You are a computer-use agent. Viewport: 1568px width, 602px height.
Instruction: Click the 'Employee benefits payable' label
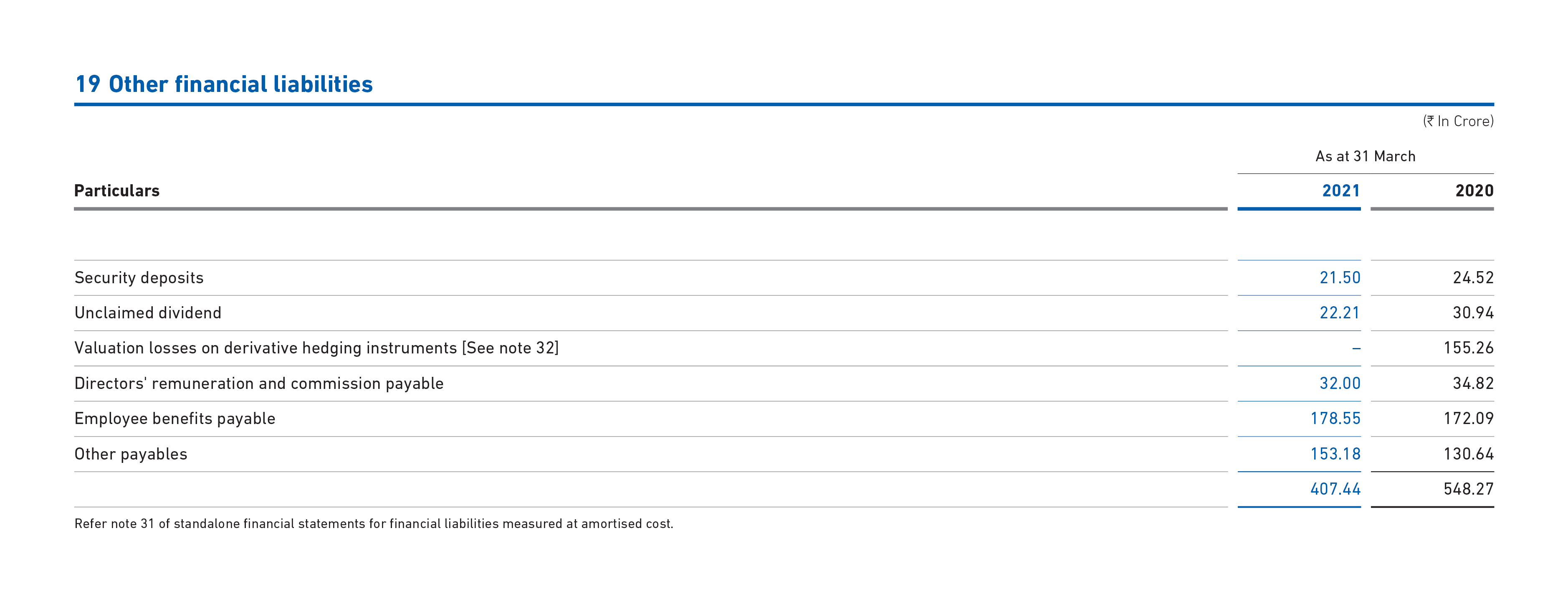tap(175, 419)
